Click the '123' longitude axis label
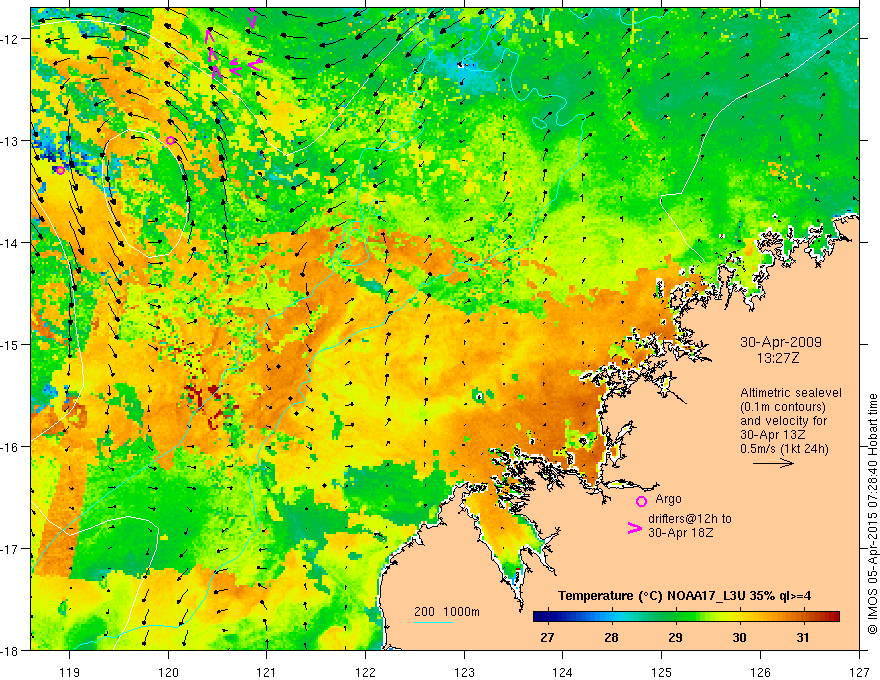Screen dimensions: 880x680 (464, 672)
